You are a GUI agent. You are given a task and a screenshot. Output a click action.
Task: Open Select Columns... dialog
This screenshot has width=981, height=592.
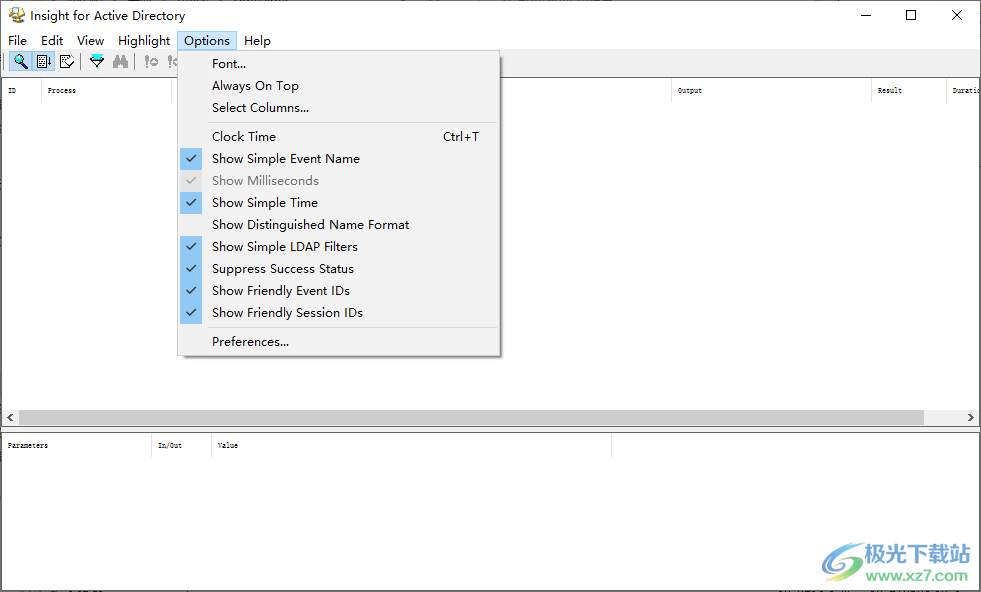click(x=339, y=108)
